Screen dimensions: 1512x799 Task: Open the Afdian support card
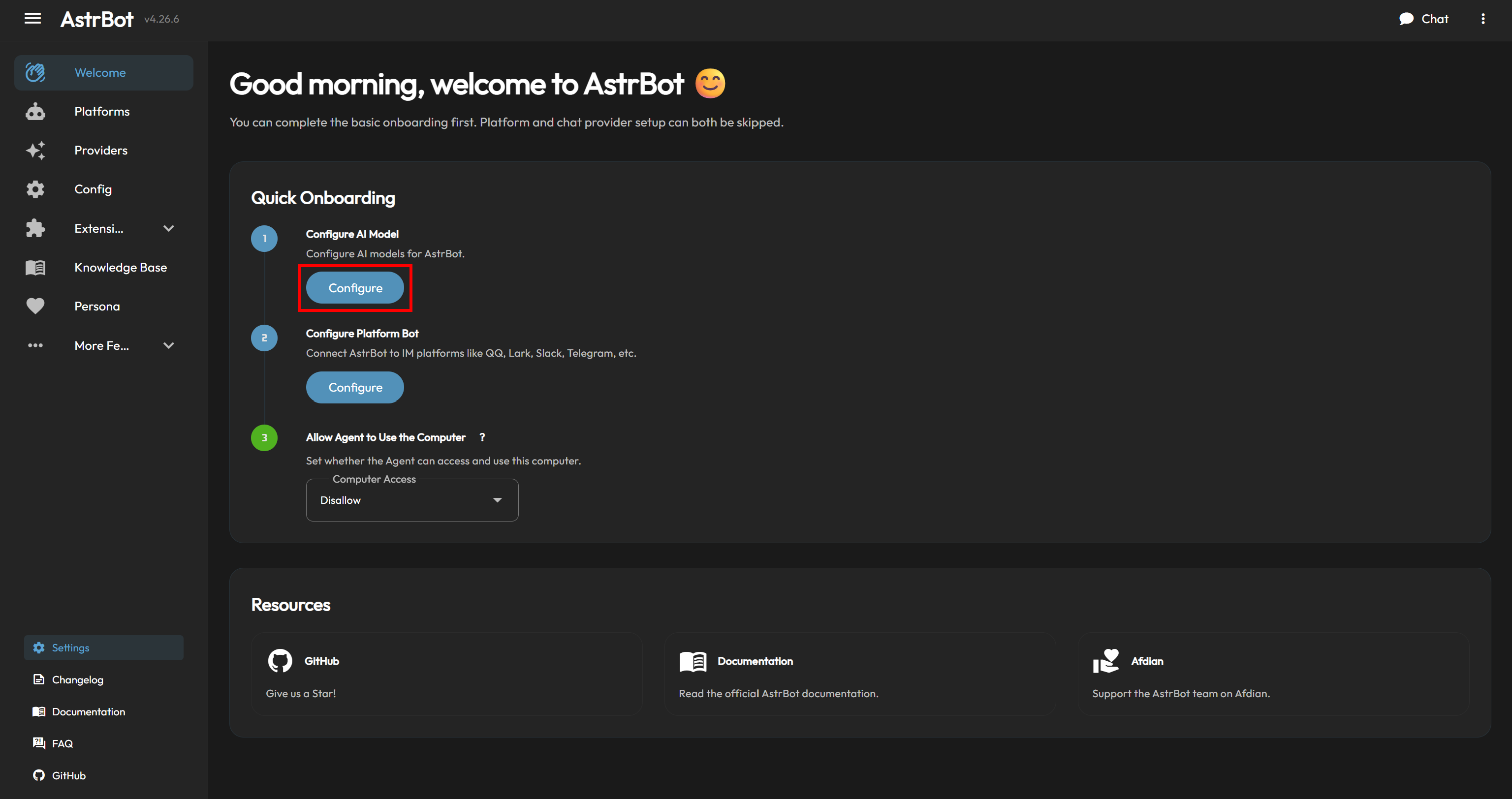point(1273,674)
